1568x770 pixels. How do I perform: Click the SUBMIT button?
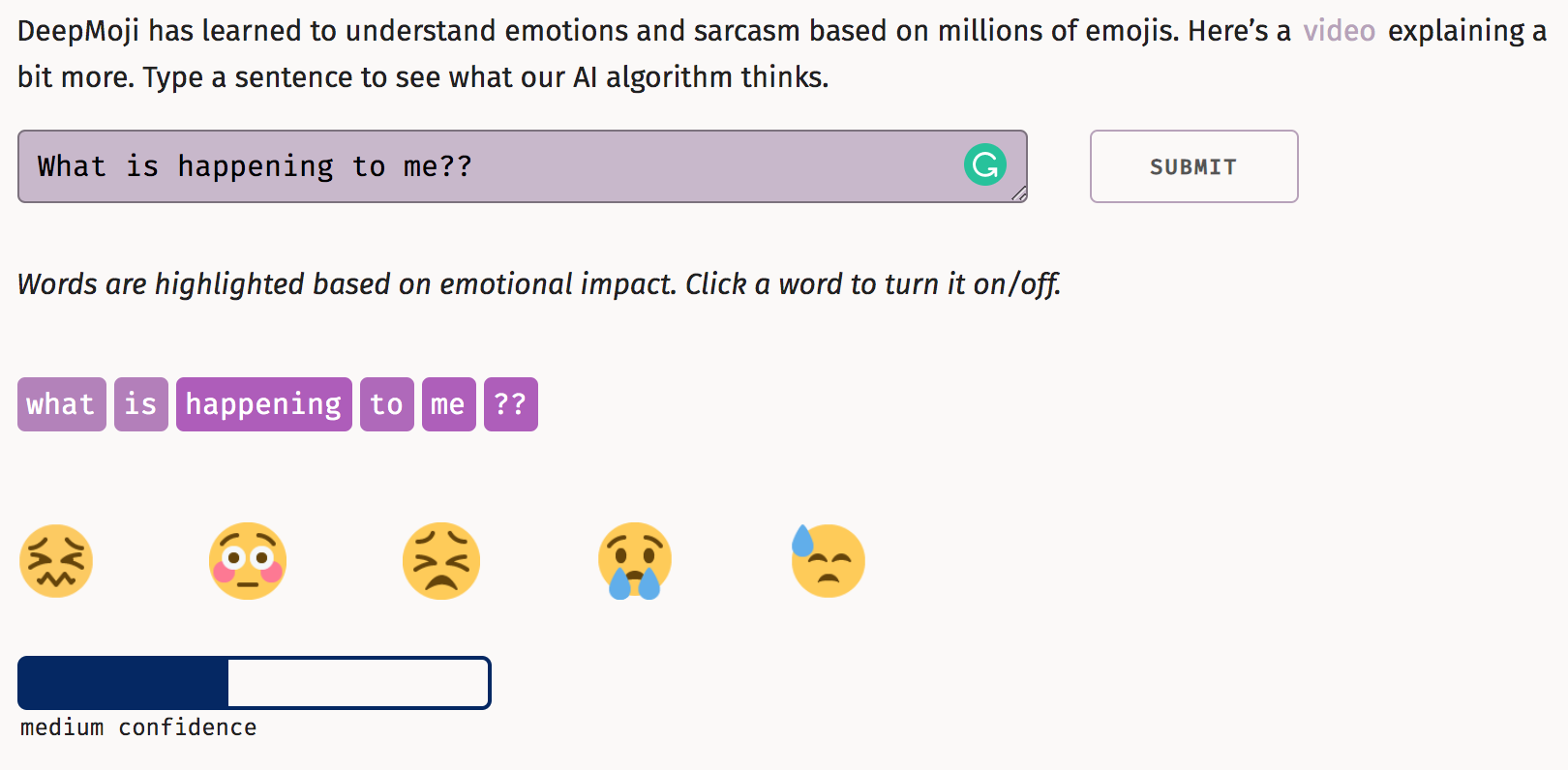1194,166
